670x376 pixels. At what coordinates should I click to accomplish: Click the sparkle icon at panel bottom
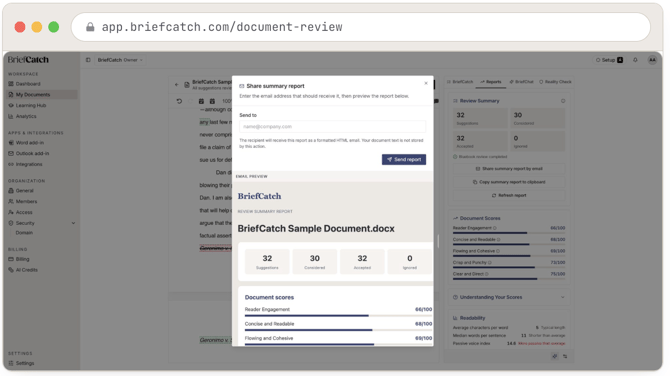click(555, 356)
